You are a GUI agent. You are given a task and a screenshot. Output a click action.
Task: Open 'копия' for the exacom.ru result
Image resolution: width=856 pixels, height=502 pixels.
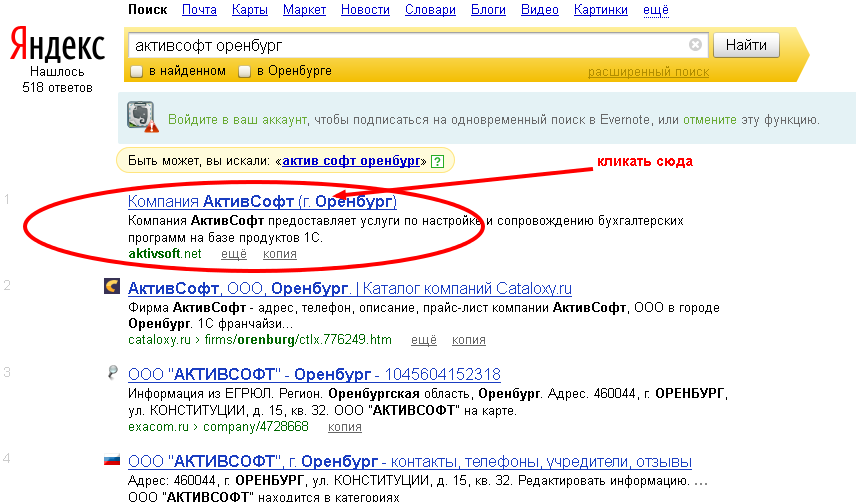click(344, 427)
